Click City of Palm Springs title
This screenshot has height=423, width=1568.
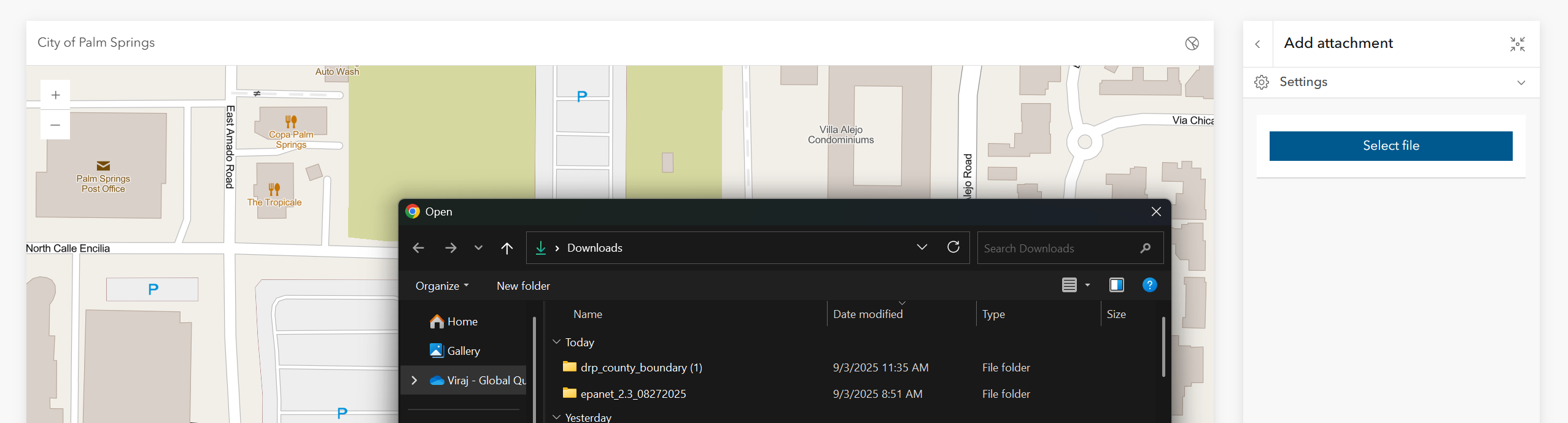(x=96, y=42)
